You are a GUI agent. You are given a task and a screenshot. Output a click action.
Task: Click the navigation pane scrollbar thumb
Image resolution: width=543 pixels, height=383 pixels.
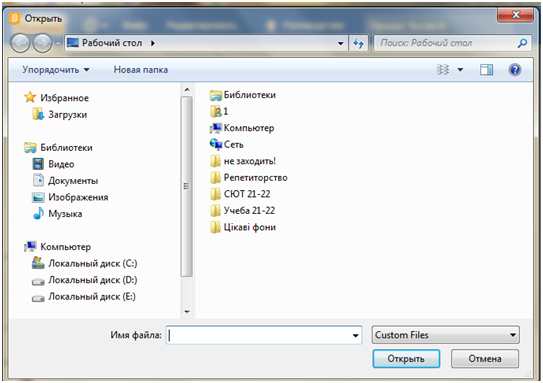pos(187,186)
